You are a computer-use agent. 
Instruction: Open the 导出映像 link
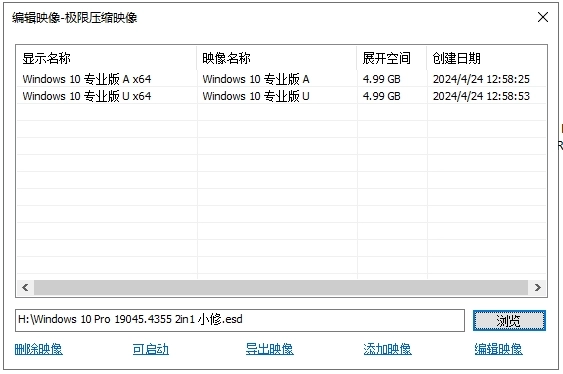pos(269,349)
